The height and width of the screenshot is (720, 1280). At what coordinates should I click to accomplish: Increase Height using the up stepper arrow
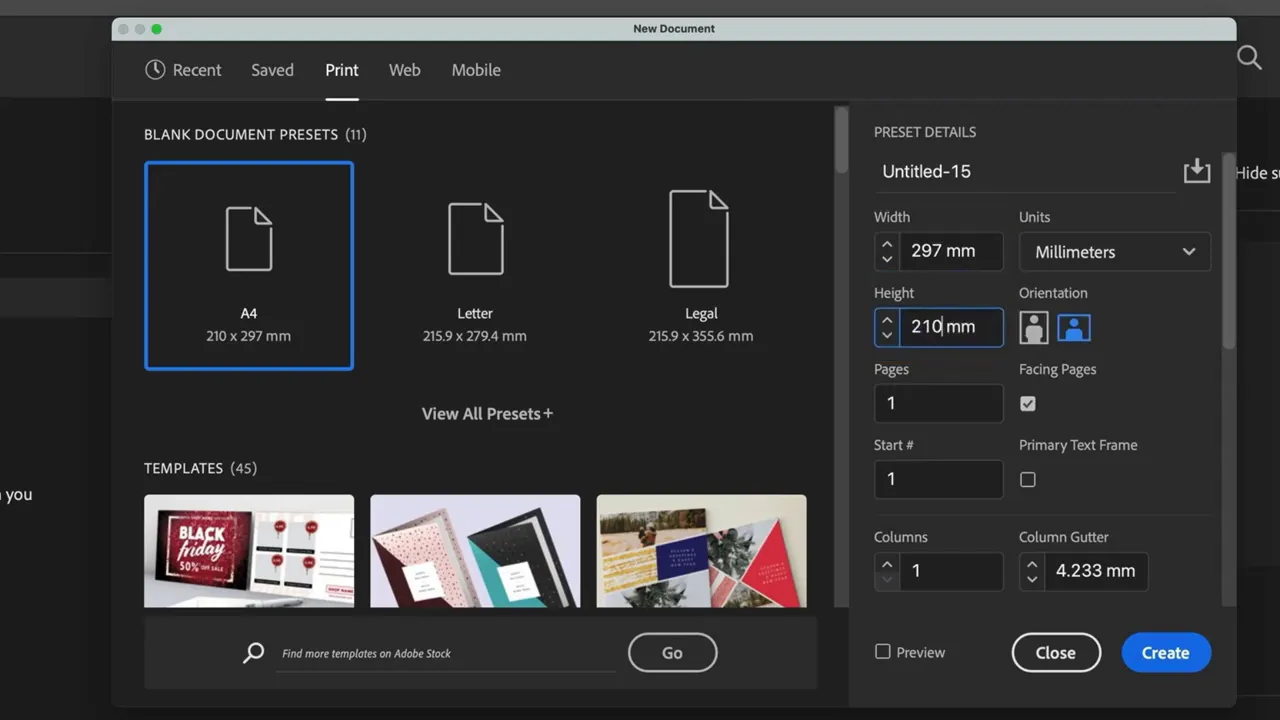[x=887, y=320]
